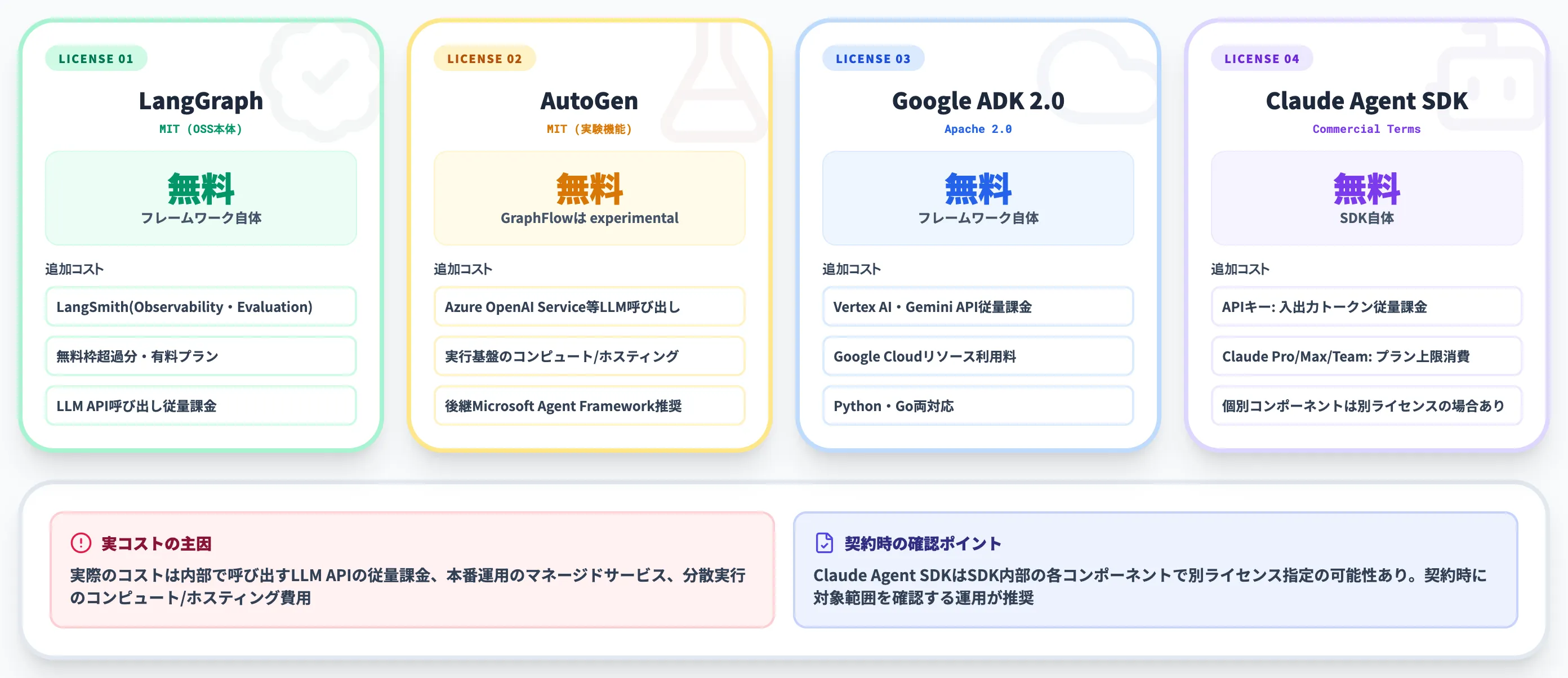Click the Commercial Terms license label

click(1366, 129)
